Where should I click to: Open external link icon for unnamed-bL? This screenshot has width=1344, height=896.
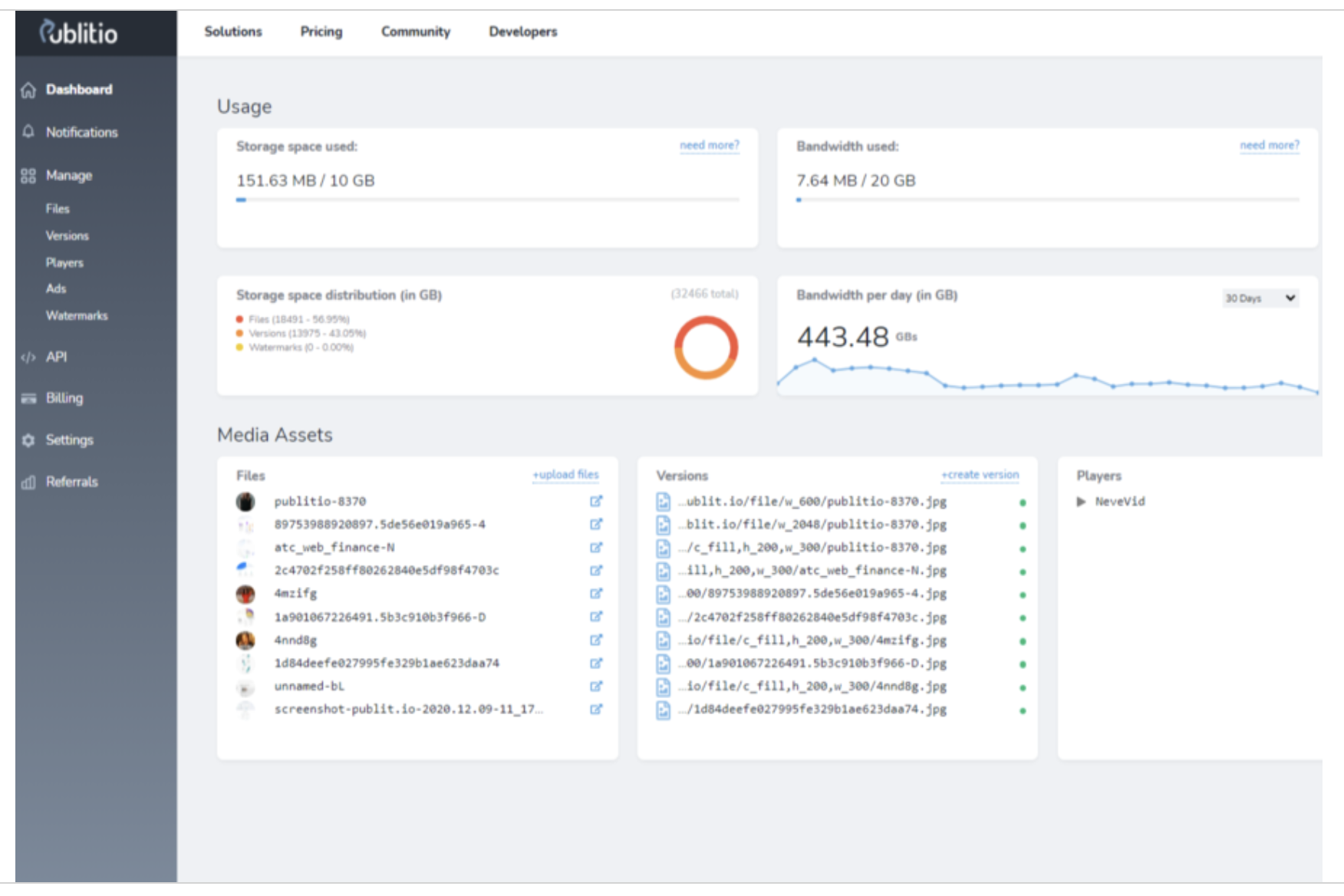[x=596, y=686]
